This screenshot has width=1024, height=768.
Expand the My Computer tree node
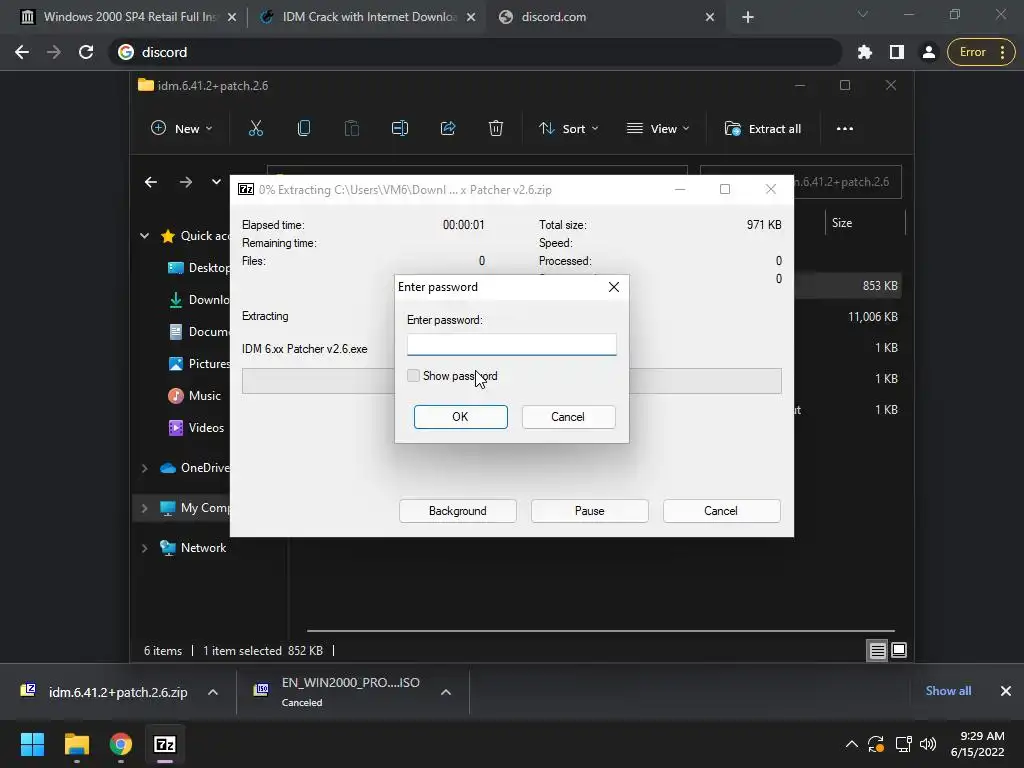pos(144,508)
